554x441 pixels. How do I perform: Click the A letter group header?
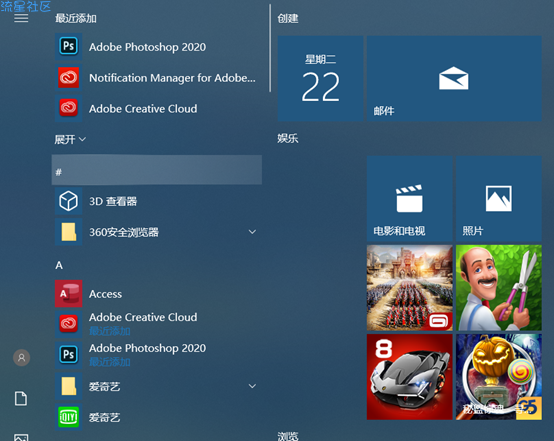pos(59,265)
